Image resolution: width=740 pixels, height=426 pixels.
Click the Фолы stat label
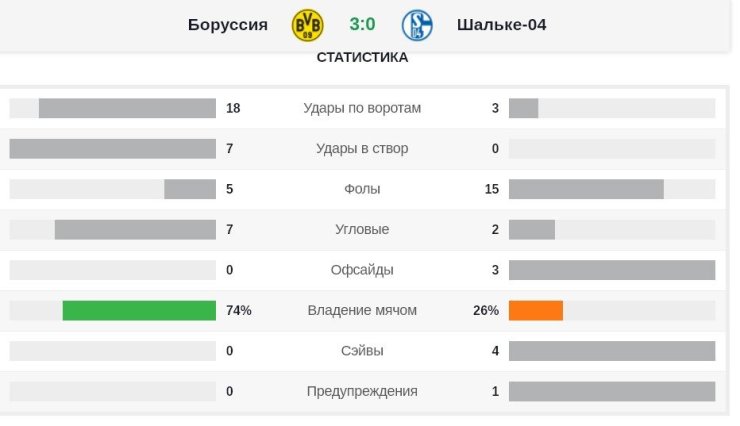362,189
